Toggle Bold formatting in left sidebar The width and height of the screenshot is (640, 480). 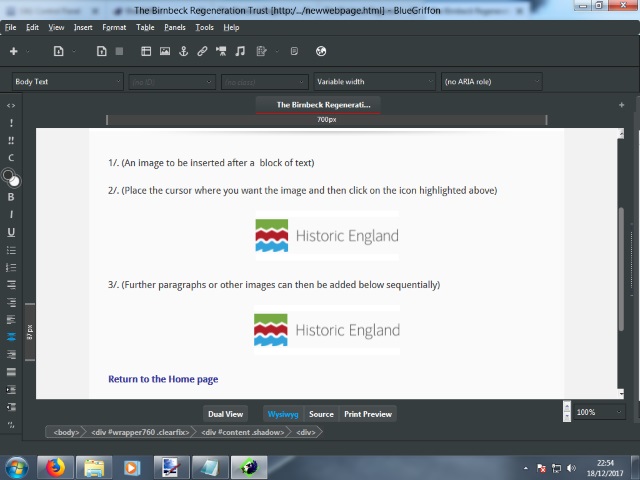tap(11, 197)
